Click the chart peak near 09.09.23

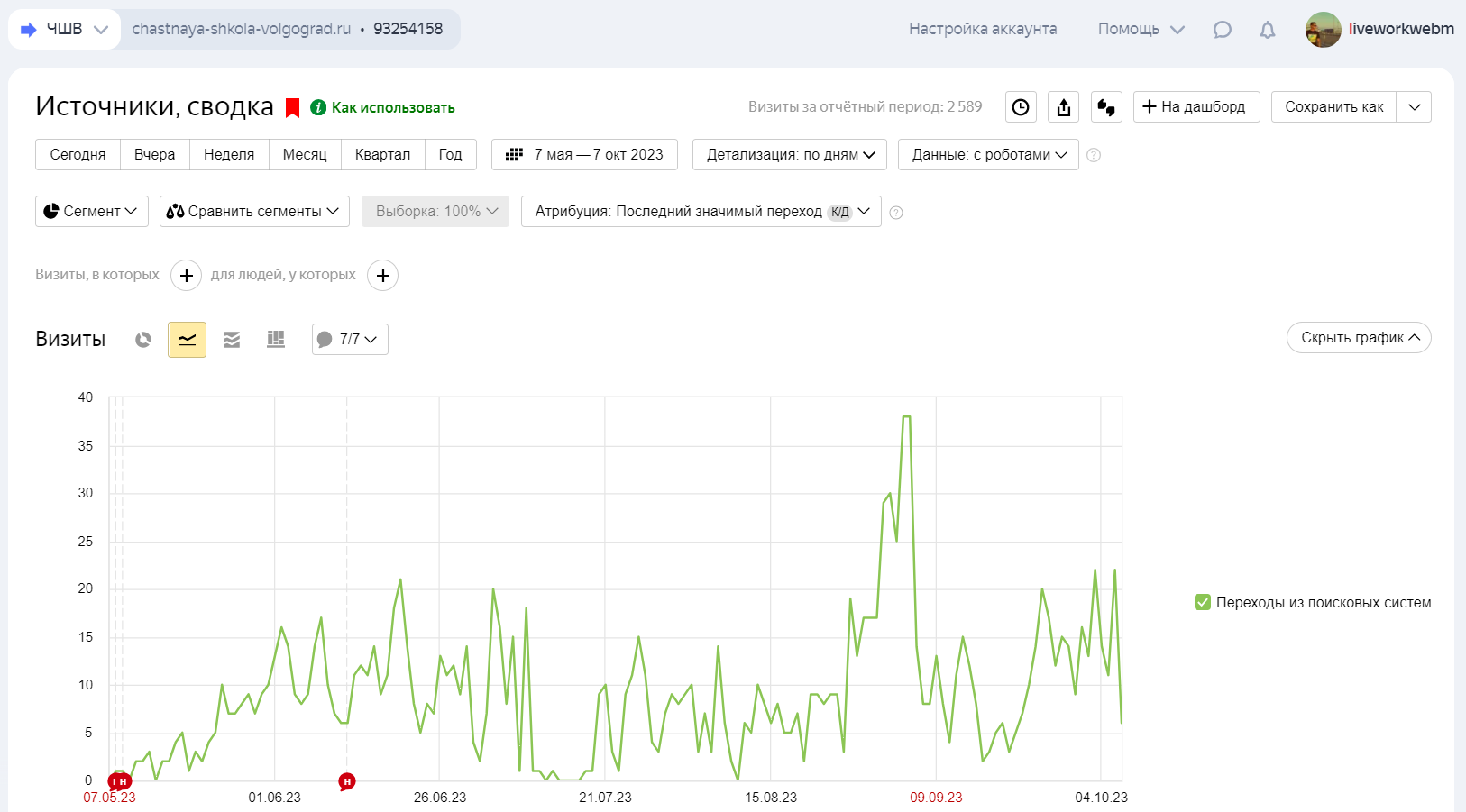906,416
